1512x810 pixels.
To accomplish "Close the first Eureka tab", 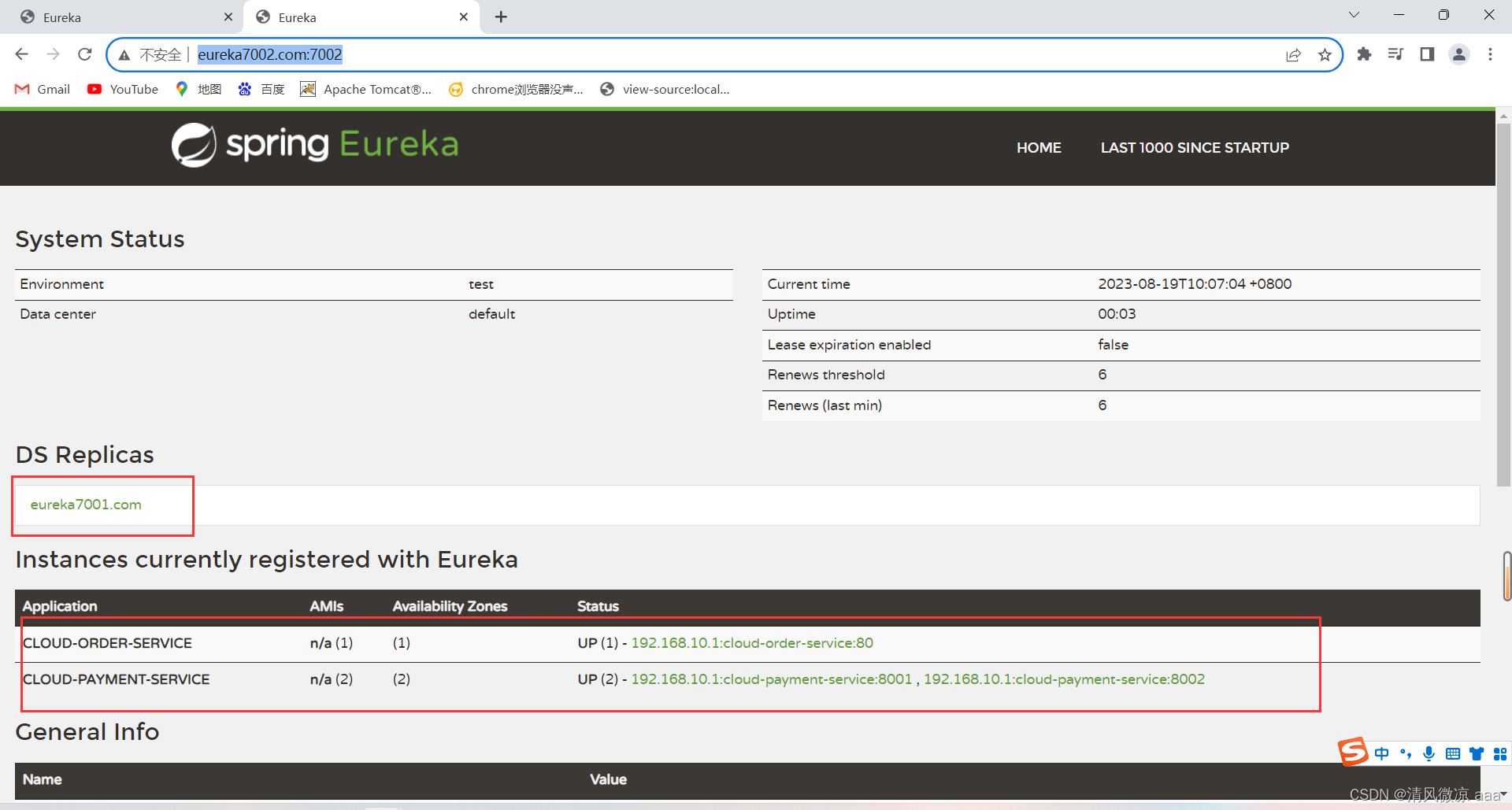I will 228,17.
